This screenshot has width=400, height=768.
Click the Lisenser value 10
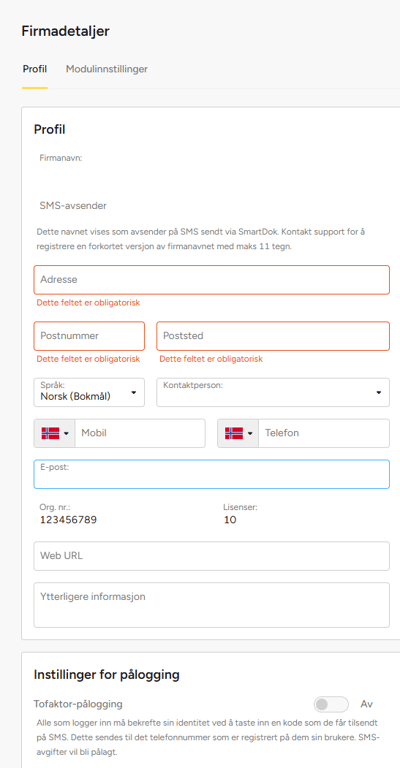click(230, 520)
